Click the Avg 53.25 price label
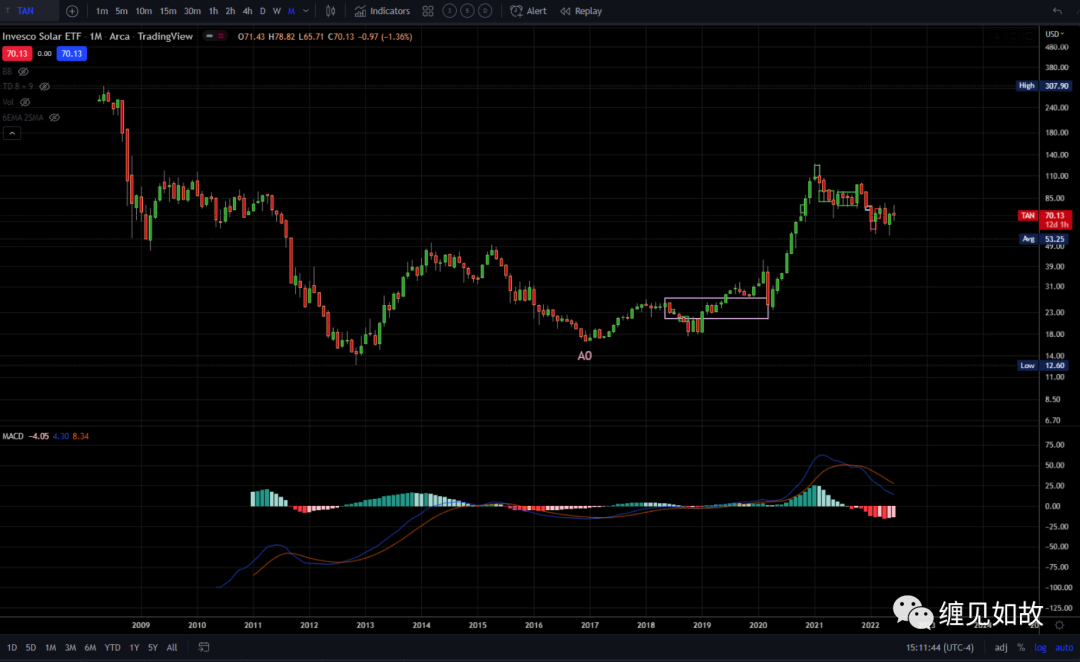 [1044, 239]
